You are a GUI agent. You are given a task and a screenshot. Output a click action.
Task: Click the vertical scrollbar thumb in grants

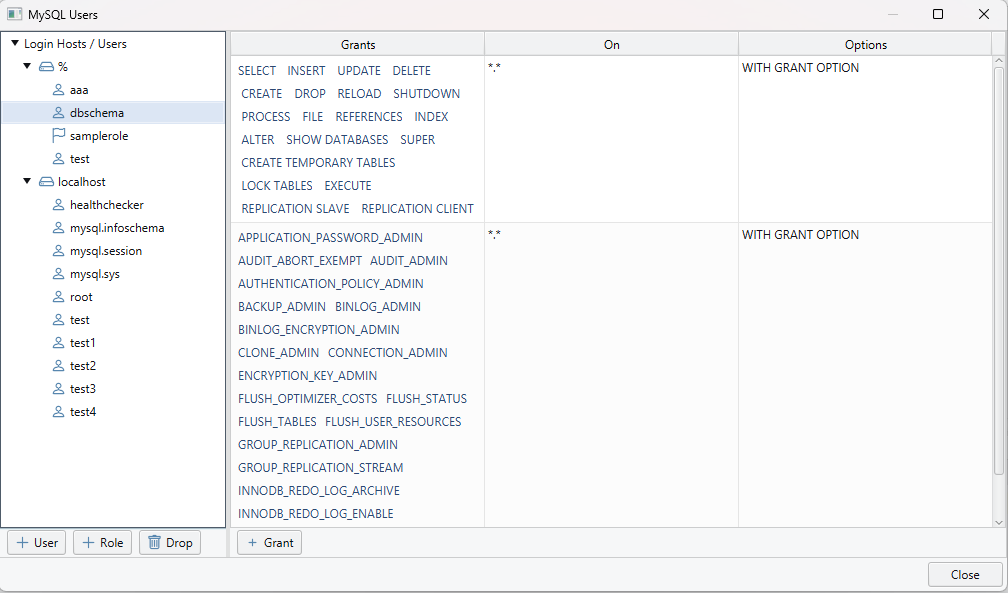tap(999, 270)
